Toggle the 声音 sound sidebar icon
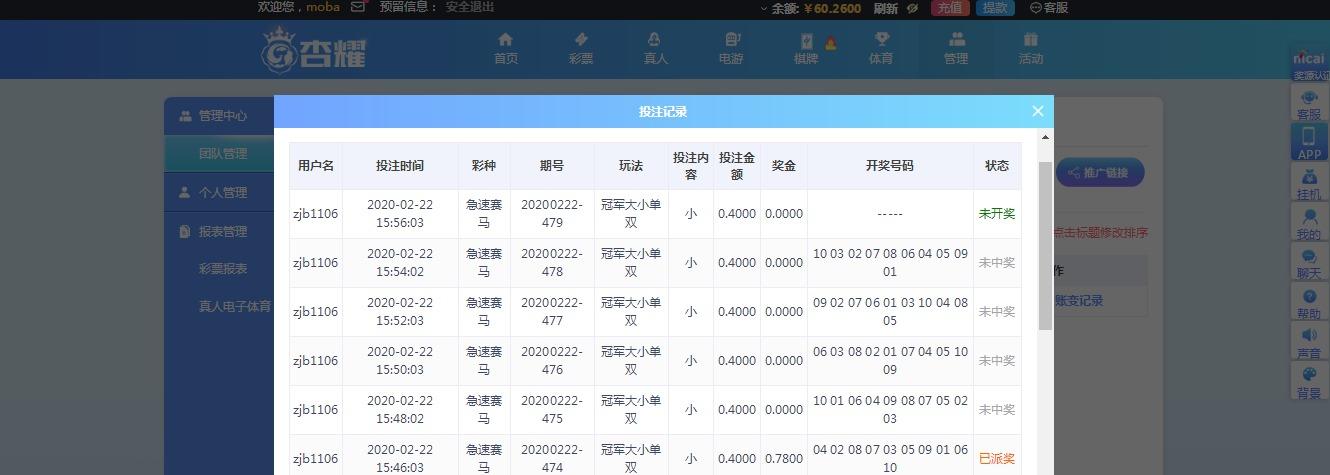This screenshot has height=475, width=1330. coord(1309,343)
